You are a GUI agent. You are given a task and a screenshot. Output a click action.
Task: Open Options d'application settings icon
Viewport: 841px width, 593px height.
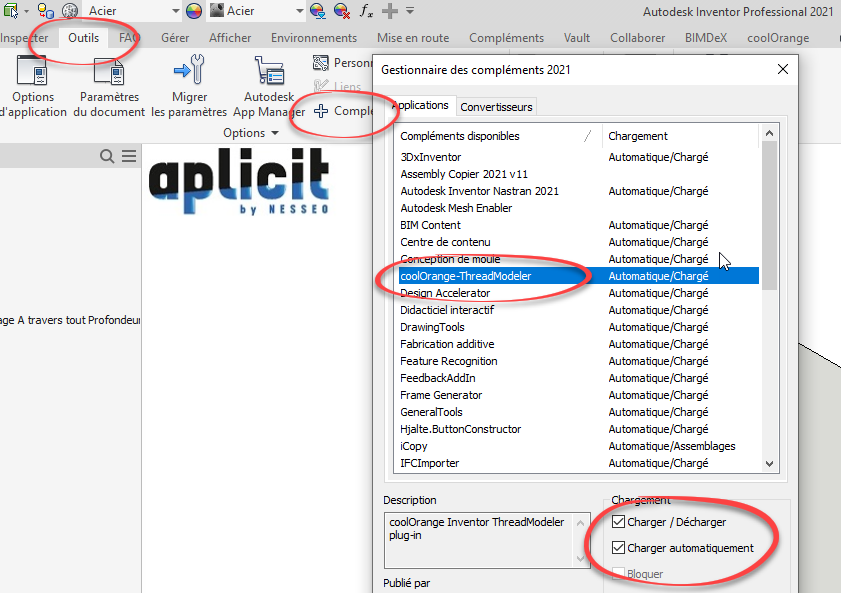(32, 75)
